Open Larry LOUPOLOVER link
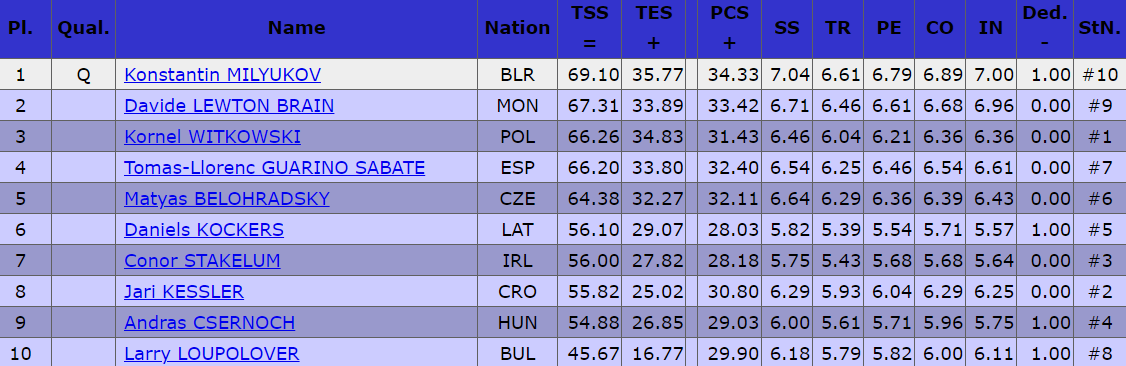The width and height of the screenshot is (1126, 366). (212, 353)
